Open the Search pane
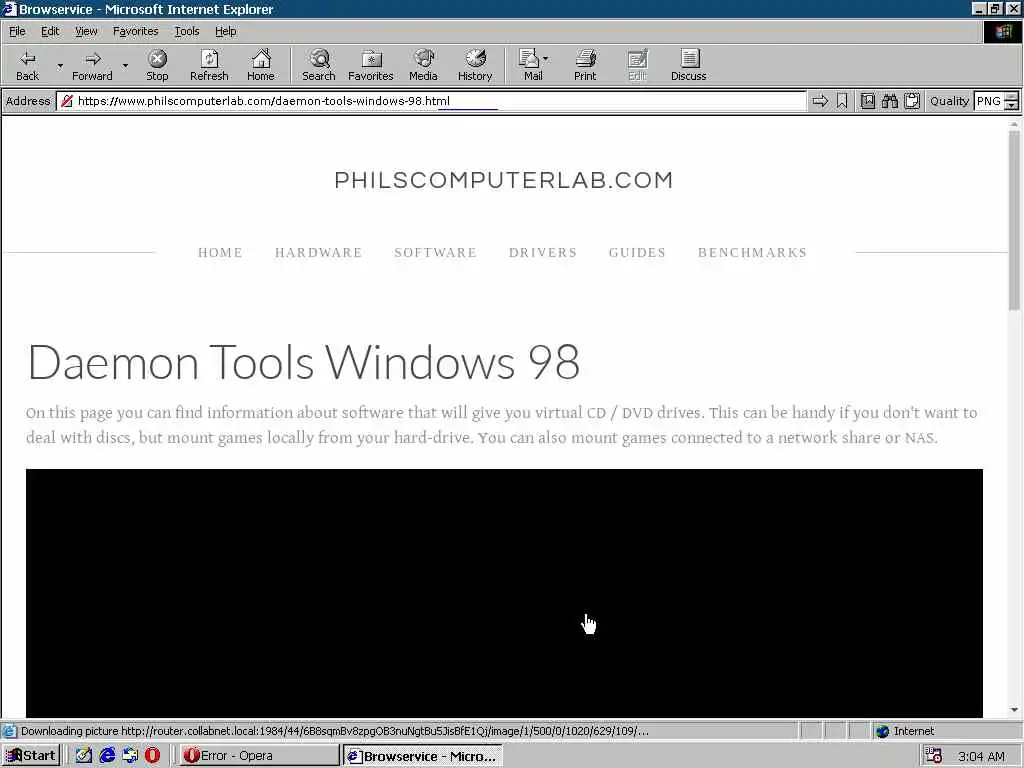This screenshot has width=1024, height=768. [x=319, y=65]
